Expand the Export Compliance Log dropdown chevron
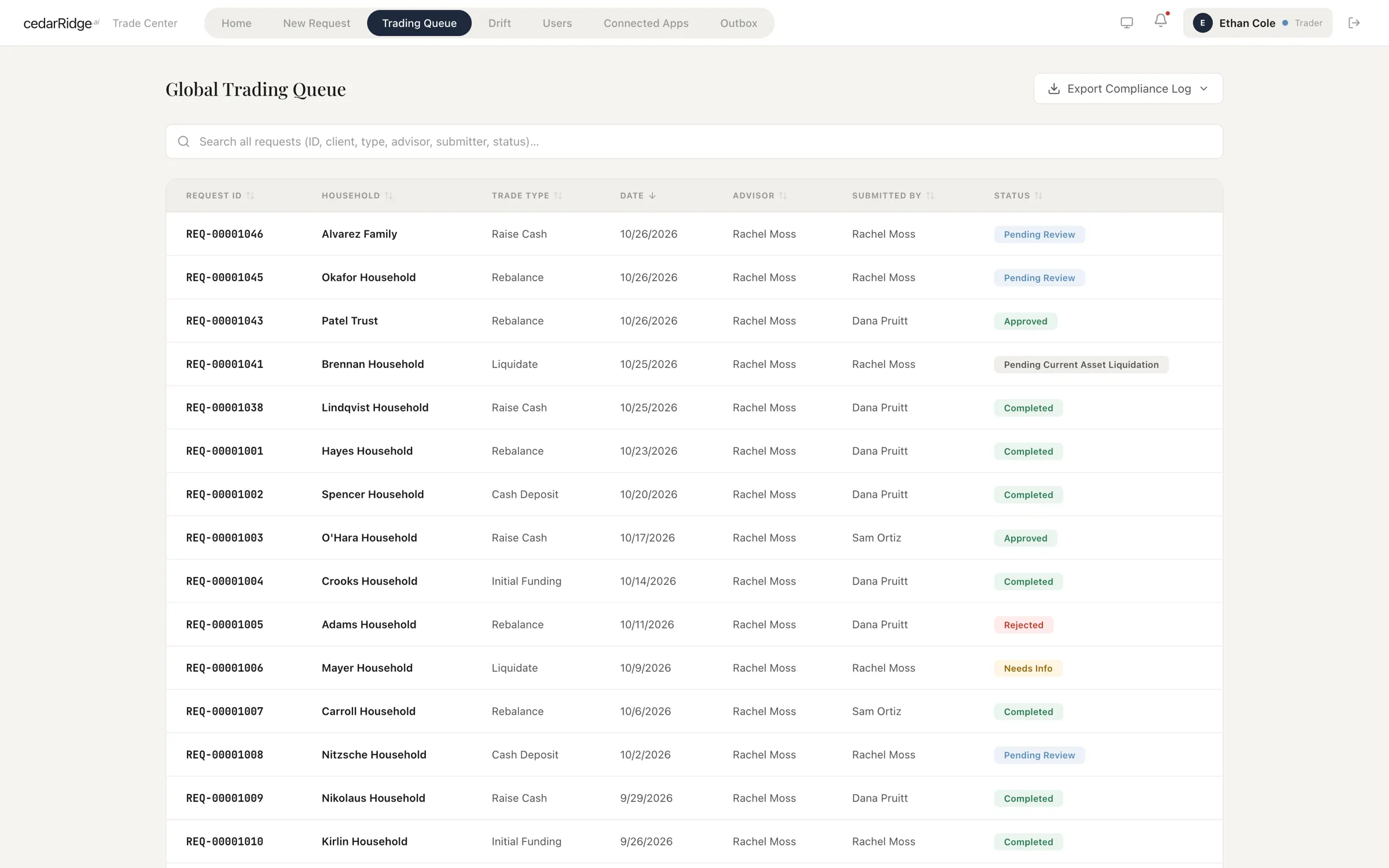This screenshot has width=1389, height=868. [1204, 89]
